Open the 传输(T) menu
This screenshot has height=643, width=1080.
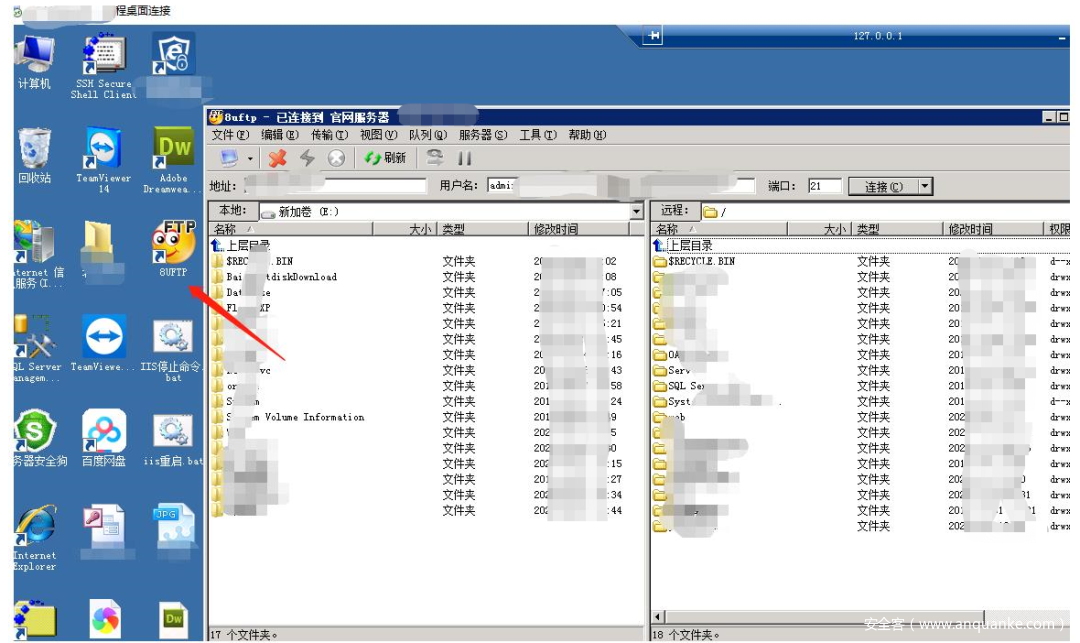click(x=329, y=135)
